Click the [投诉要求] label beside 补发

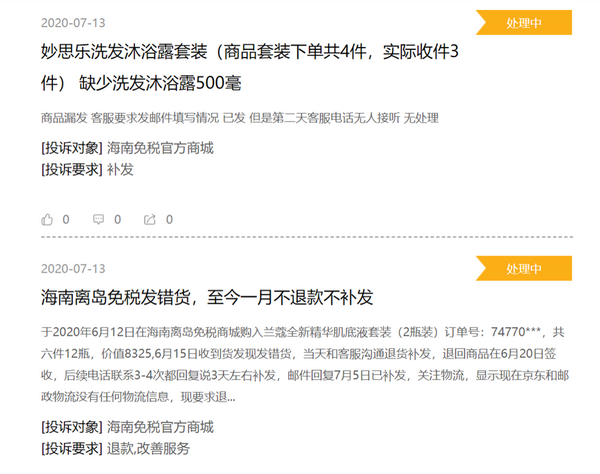click(72, 169)
